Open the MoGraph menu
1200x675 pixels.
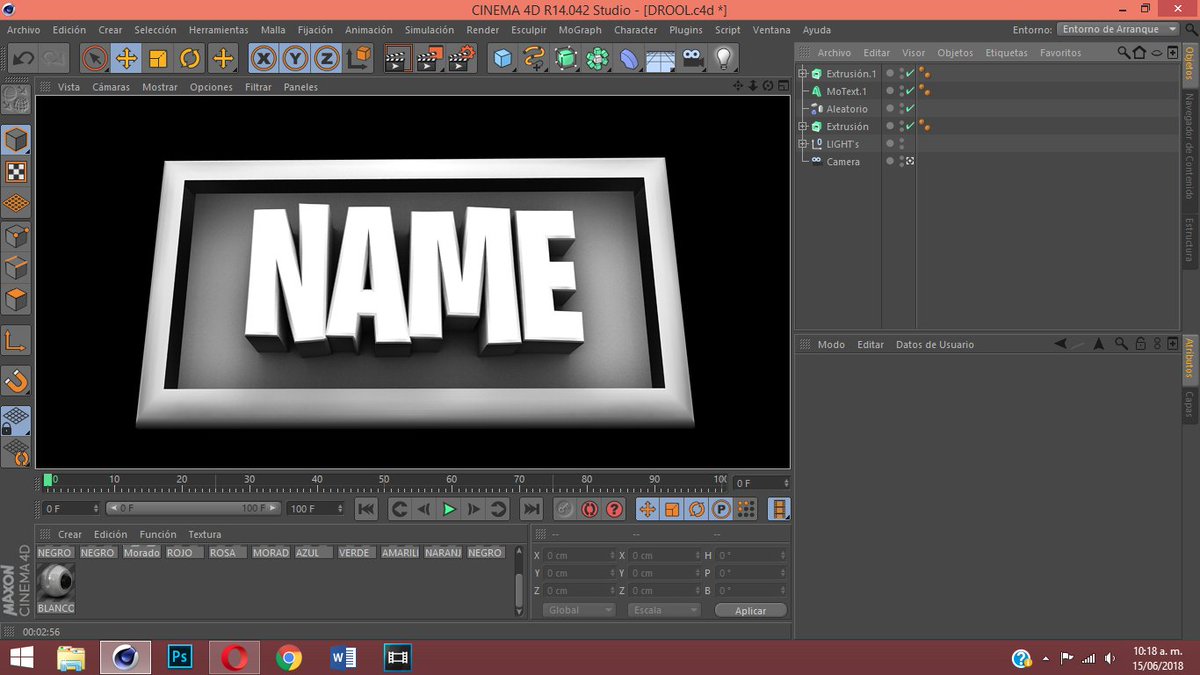pos(580,30)
